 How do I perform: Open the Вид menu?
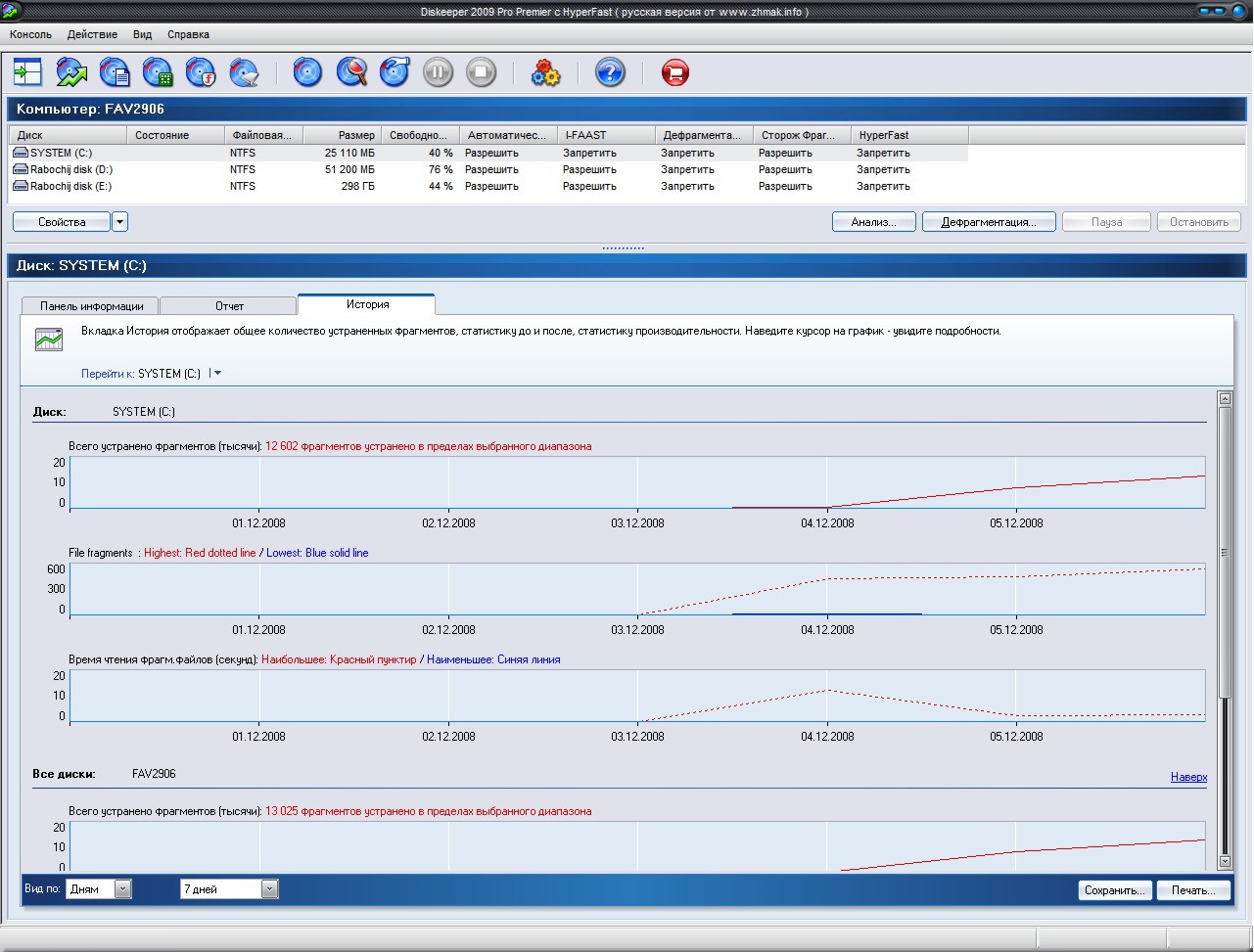point(143,34)
